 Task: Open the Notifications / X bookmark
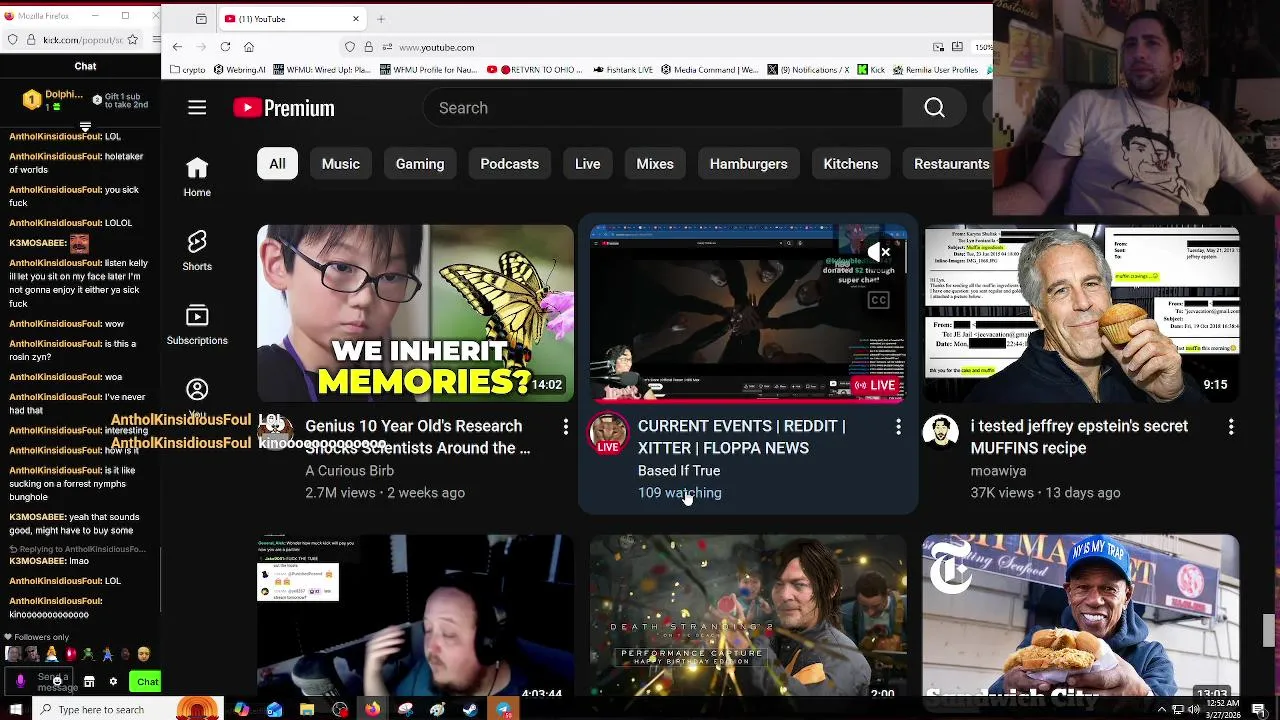point(808,70)
